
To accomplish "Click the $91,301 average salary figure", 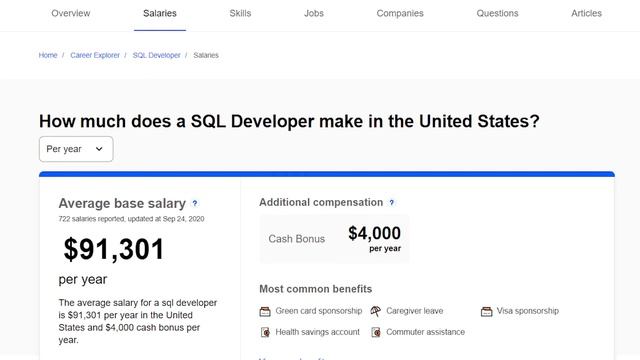I will pos(113,249).
